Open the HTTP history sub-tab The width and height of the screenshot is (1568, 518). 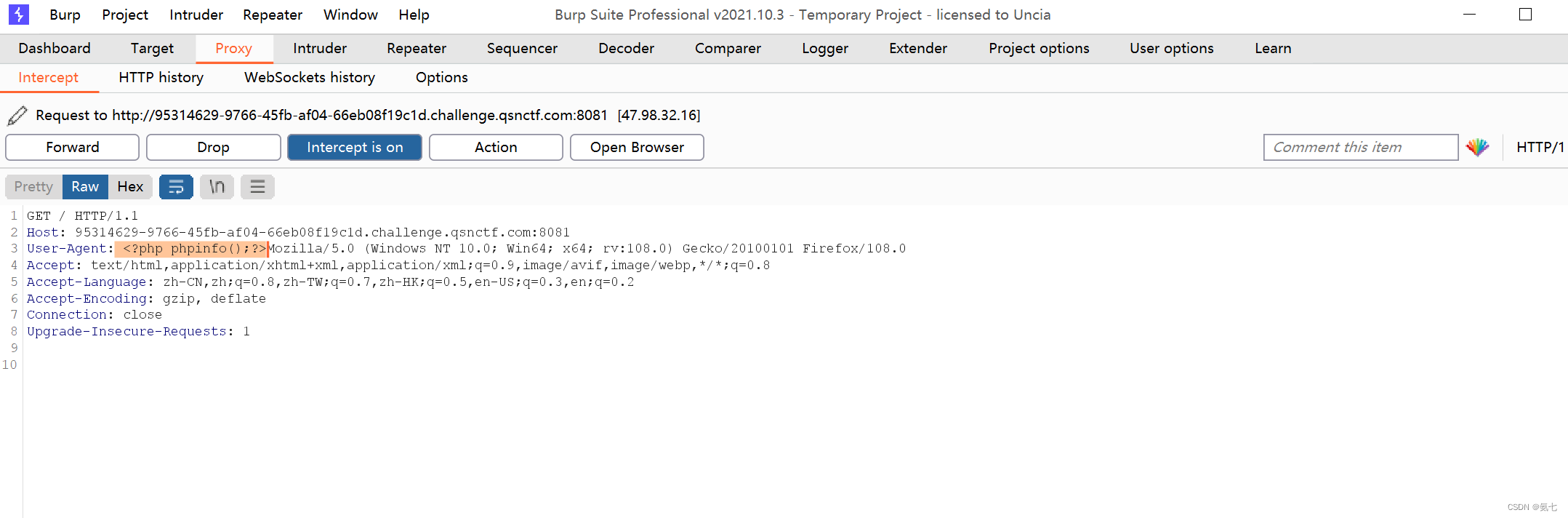coord(161,78)
